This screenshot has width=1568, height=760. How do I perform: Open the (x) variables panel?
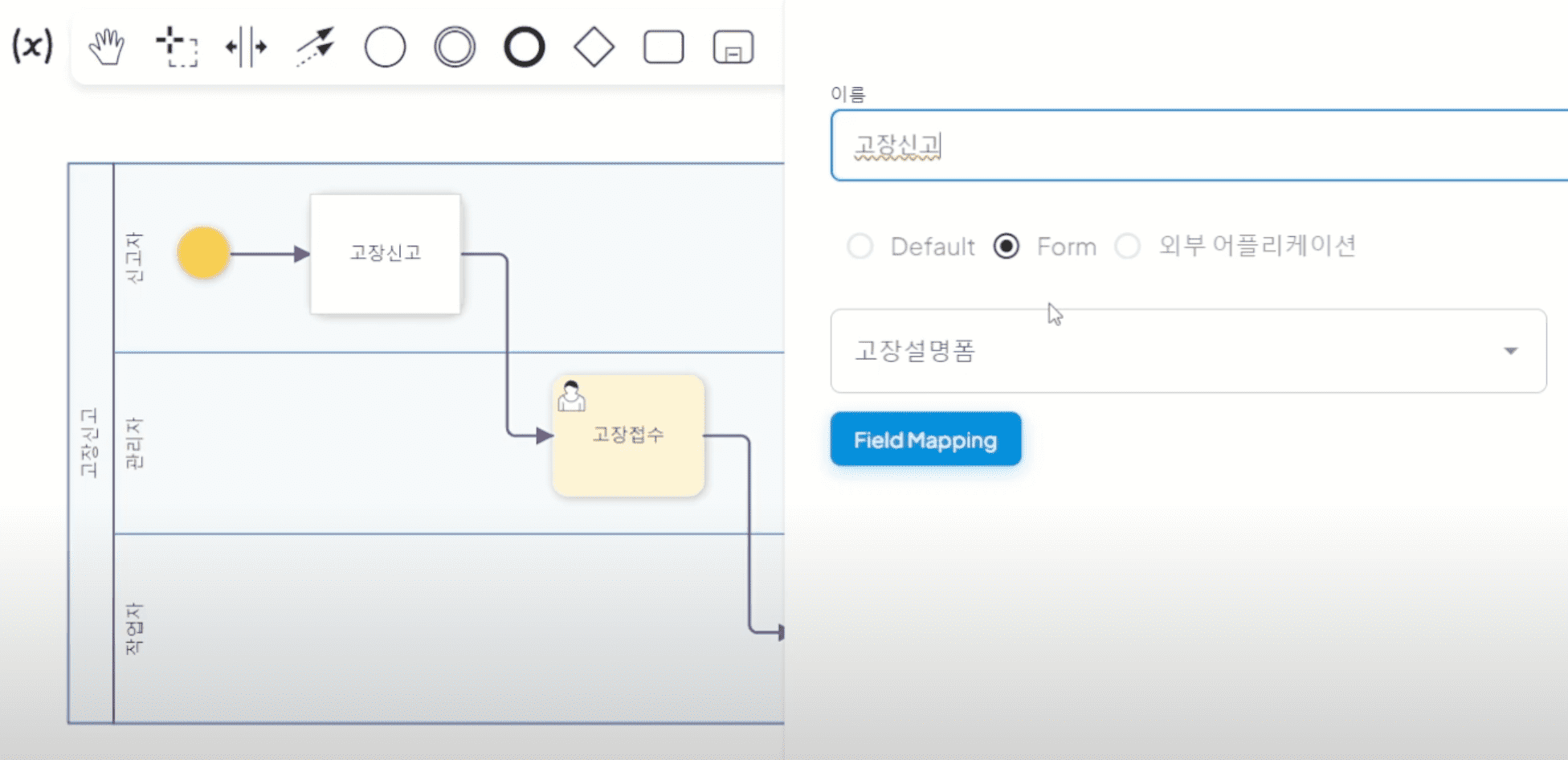point(32,46)
